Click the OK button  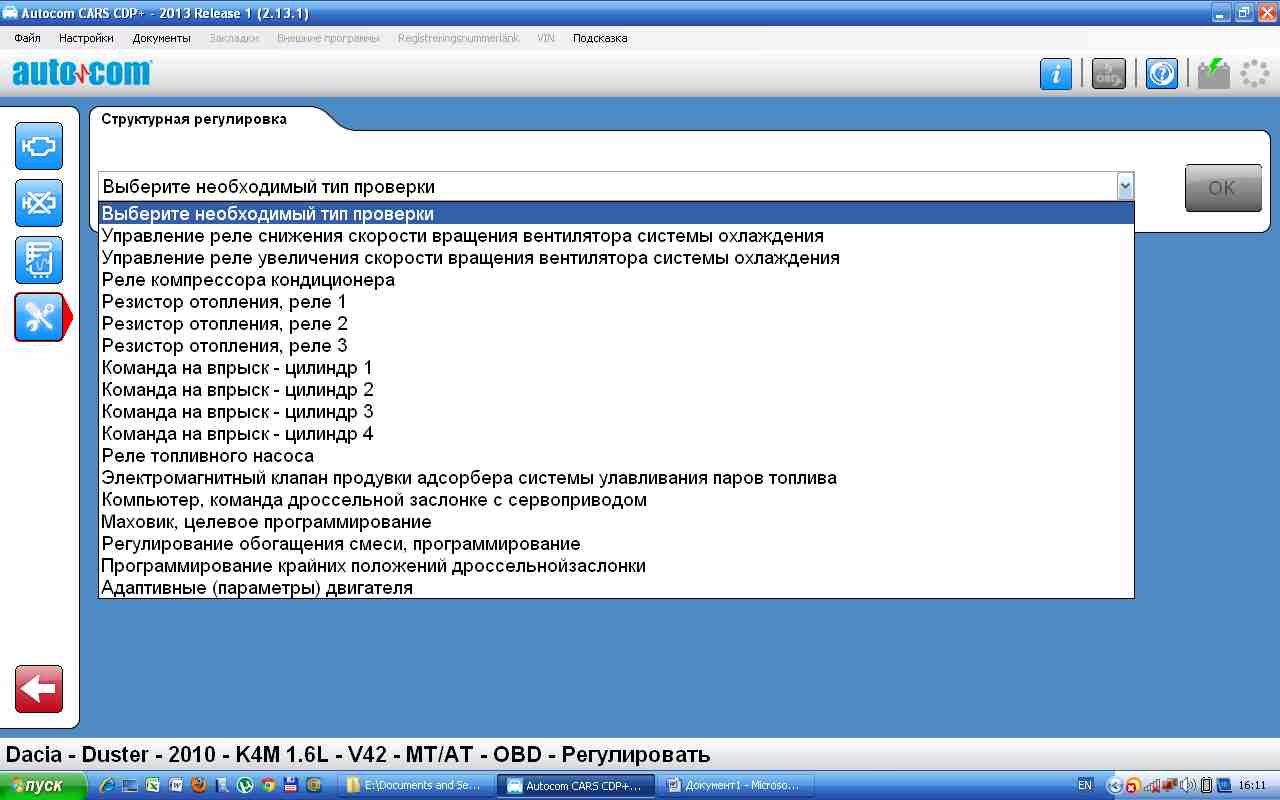click(x=1222, y=188)
